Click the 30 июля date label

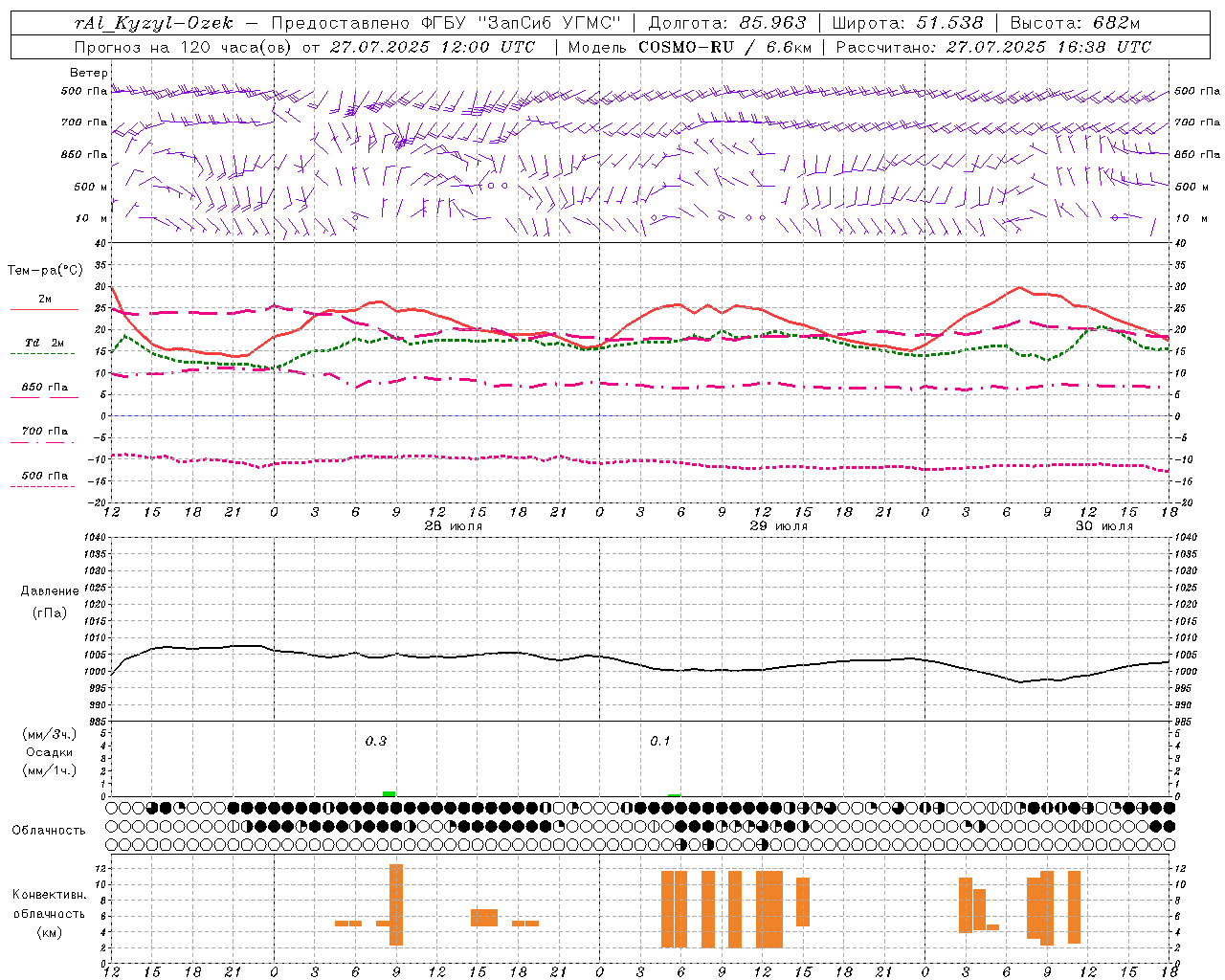coord(1104,526)
